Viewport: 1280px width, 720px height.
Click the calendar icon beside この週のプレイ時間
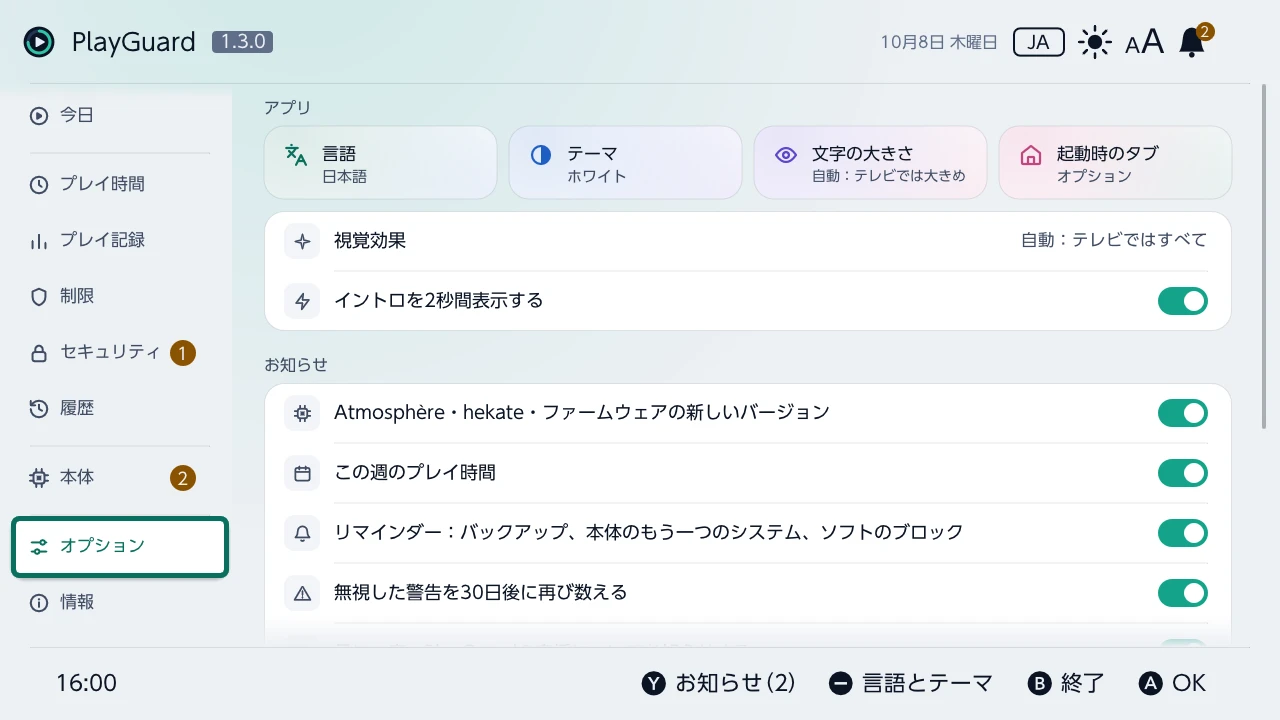(x=302, y=473)
